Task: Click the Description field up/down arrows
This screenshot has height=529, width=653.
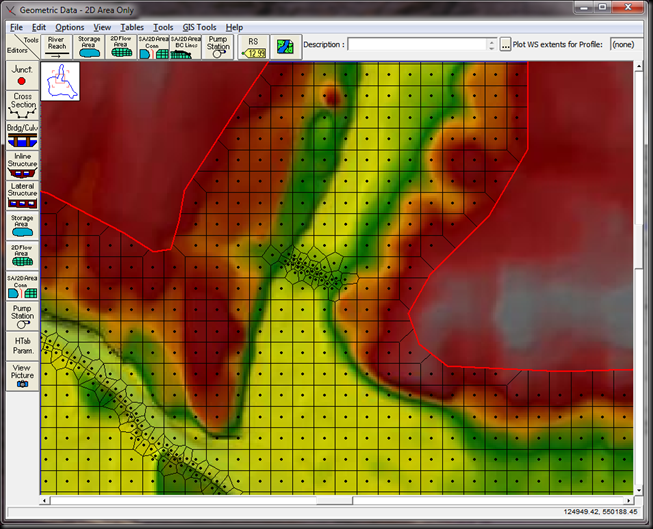Action: [491, 45]
